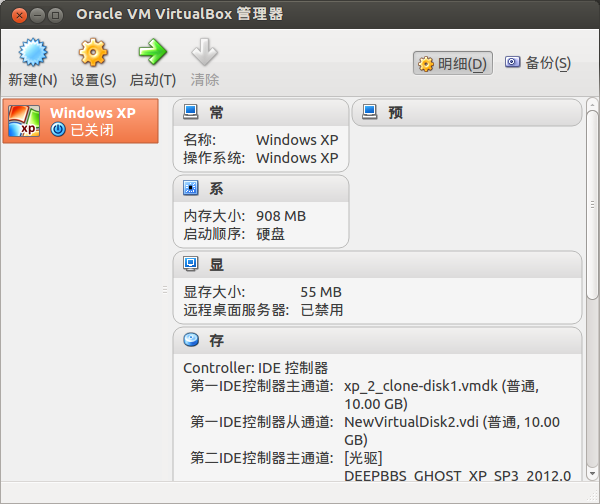Click the vertical scrollbar thumb
Viewport: 600px width, 504px height.
[x=592, y=205]
